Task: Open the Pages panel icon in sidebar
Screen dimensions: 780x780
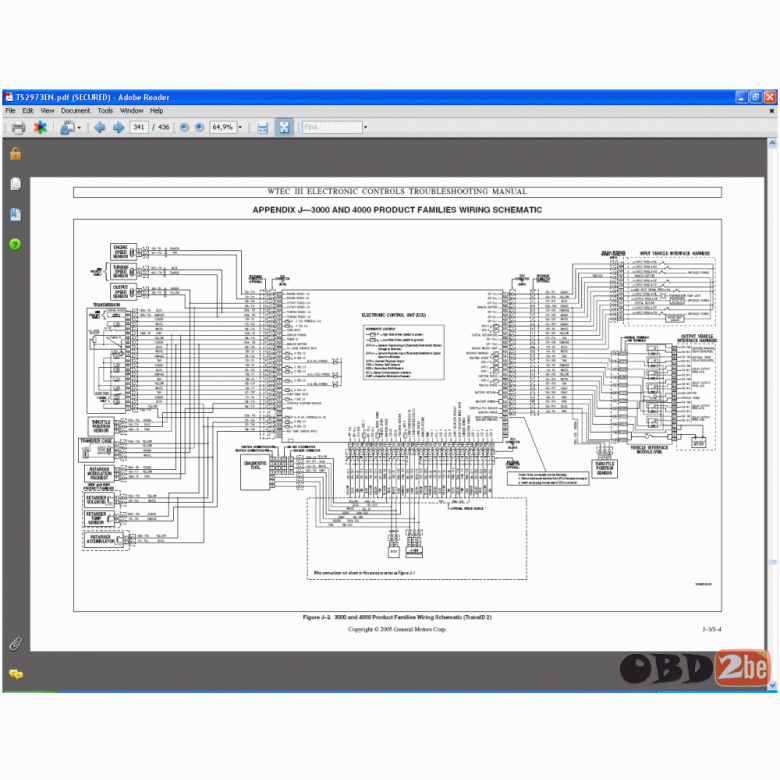Action: coord(15,184)
